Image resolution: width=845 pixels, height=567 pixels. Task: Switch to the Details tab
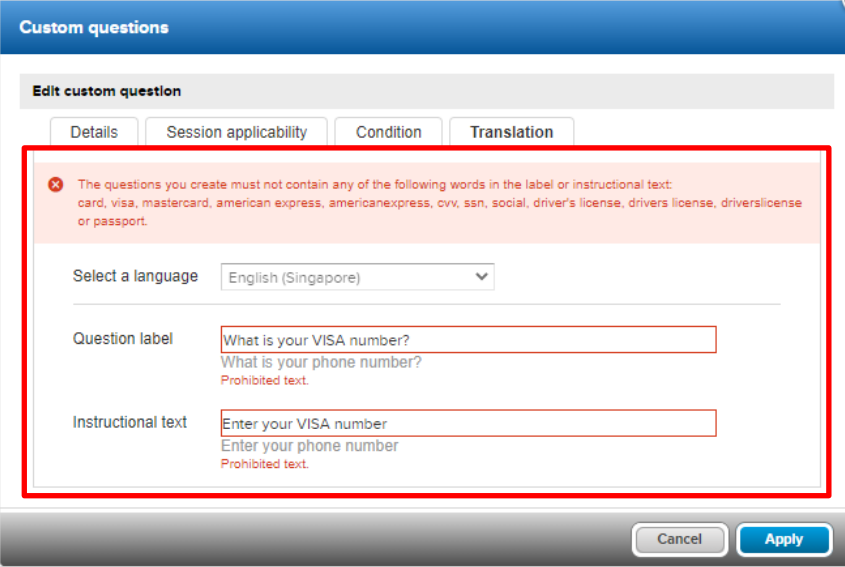[94, 132]
